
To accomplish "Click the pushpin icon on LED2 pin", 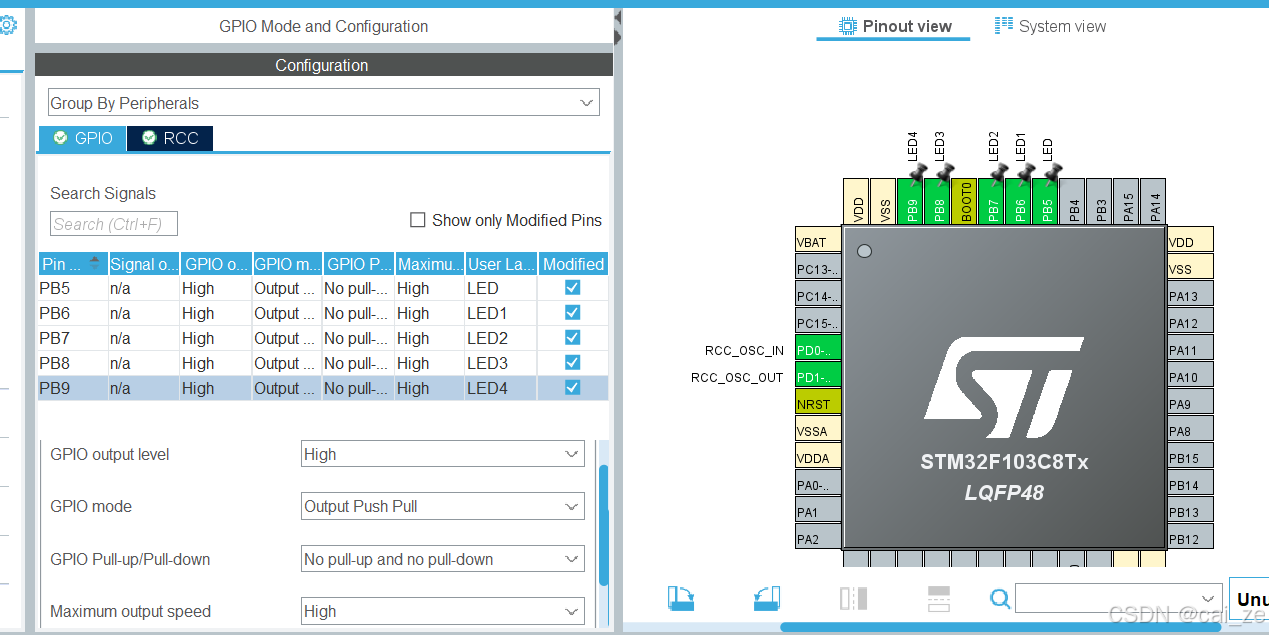I will coord(998,172).
